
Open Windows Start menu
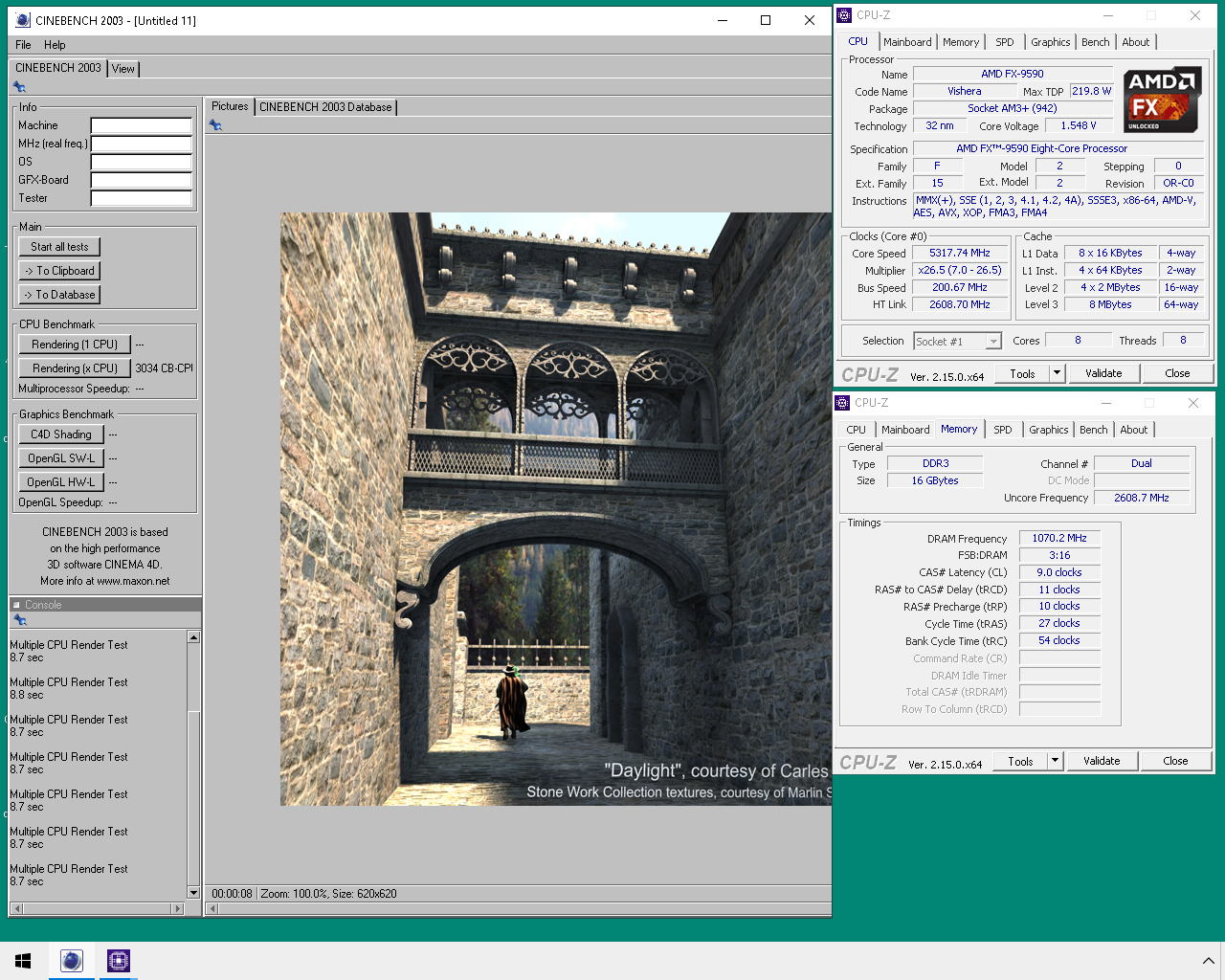point(23,961)
